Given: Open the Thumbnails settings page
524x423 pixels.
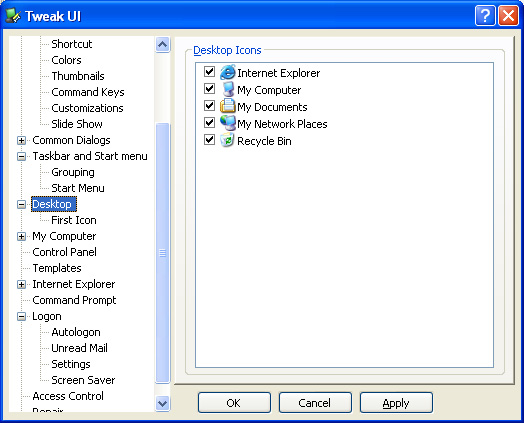Looking at the screenshot, I should point(78,76).
